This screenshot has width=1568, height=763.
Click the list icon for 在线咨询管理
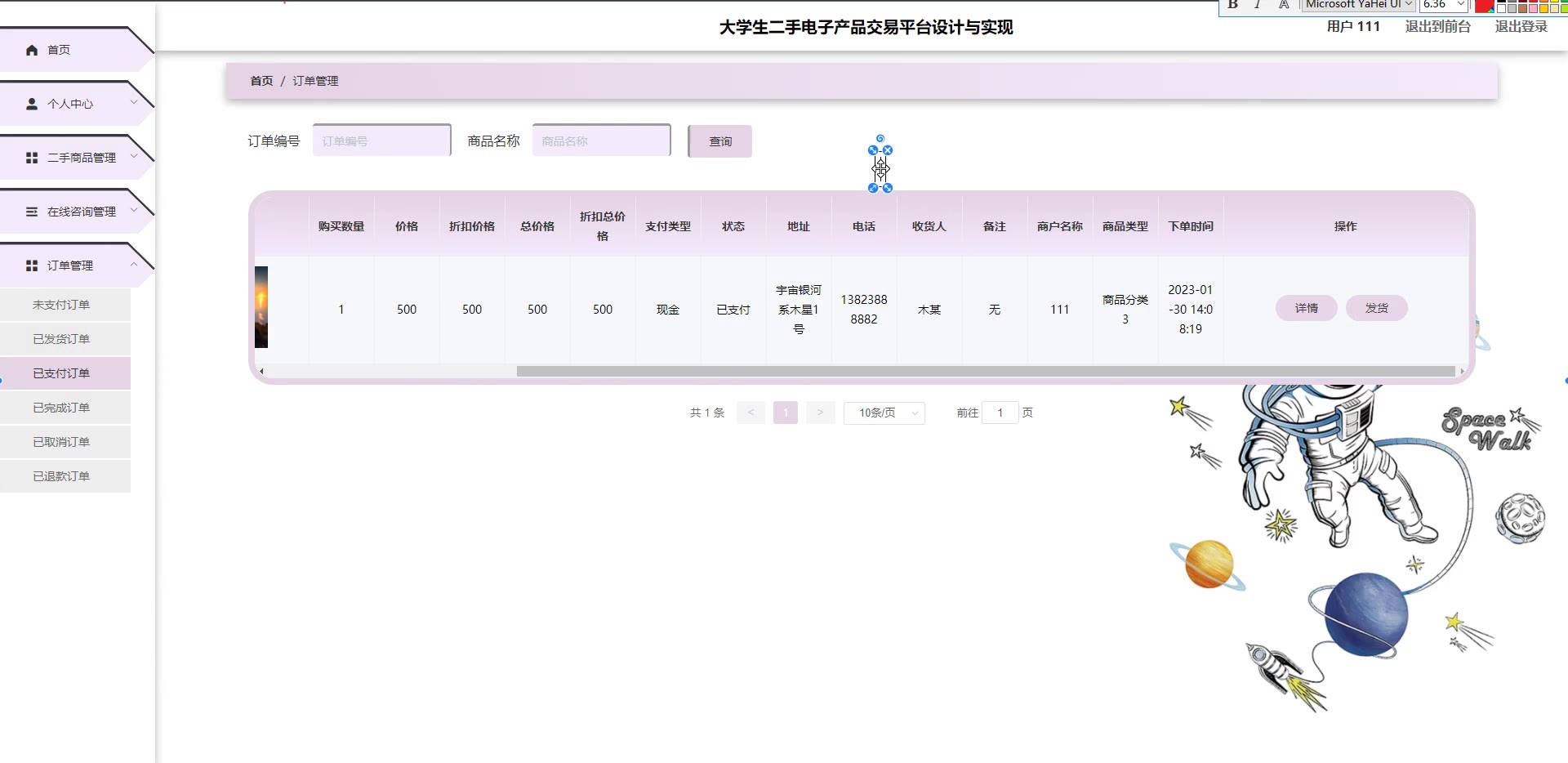[32, 212]
